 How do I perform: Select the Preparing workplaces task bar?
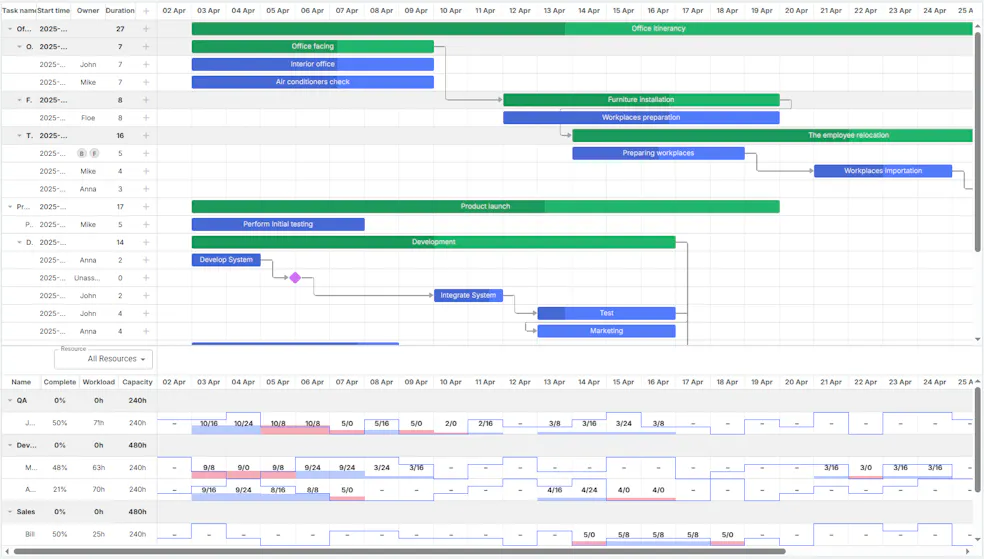coord(658,153)
